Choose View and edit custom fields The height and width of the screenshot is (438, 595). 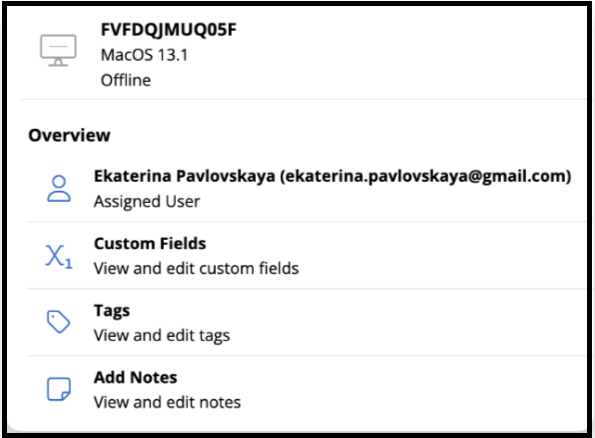196,269
